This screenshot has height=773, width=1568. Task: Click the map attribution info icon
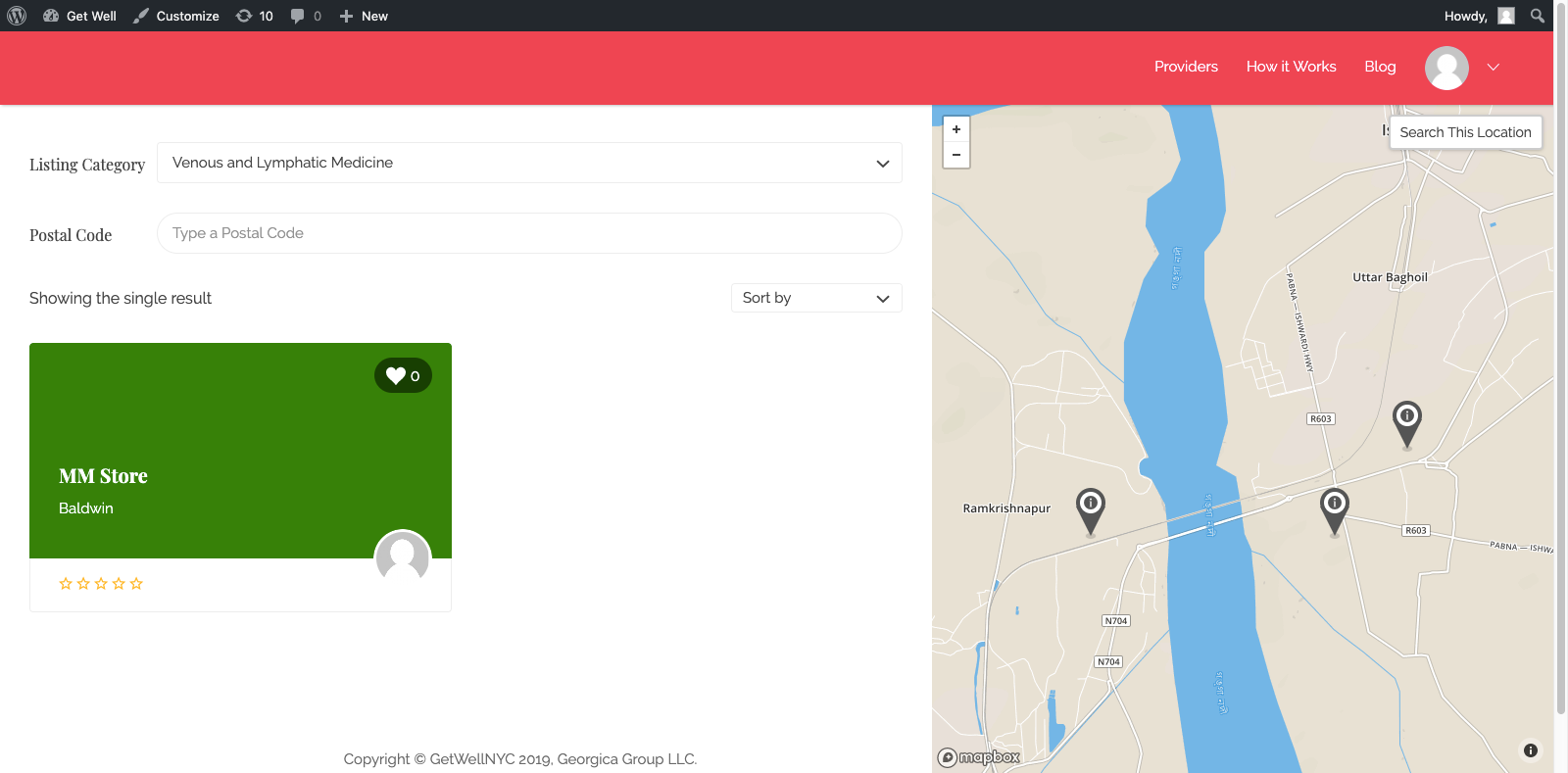click(1530, 750)
